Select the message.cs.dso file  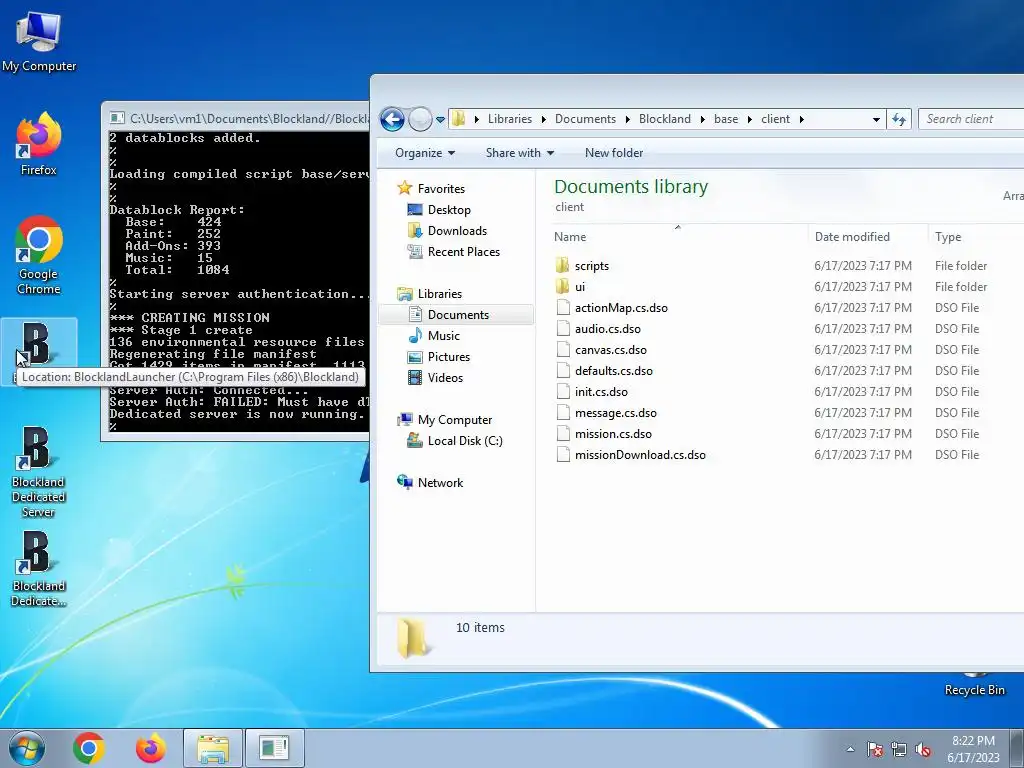click(615, 413)
